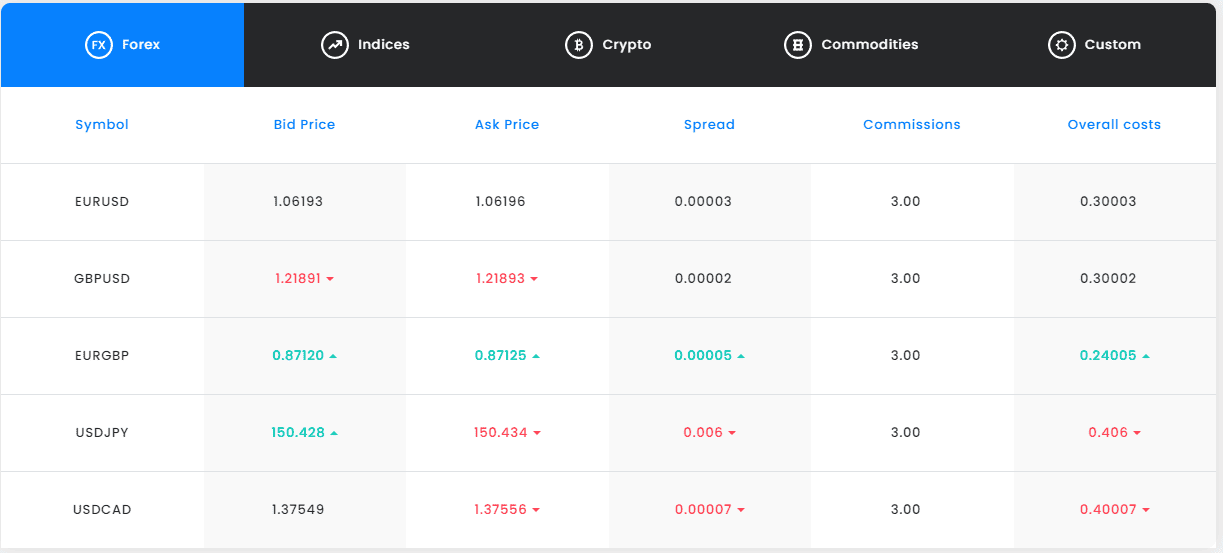
Task: Click the green up arrow beside EURGBP ask price
Action: (x=536, y=356)
